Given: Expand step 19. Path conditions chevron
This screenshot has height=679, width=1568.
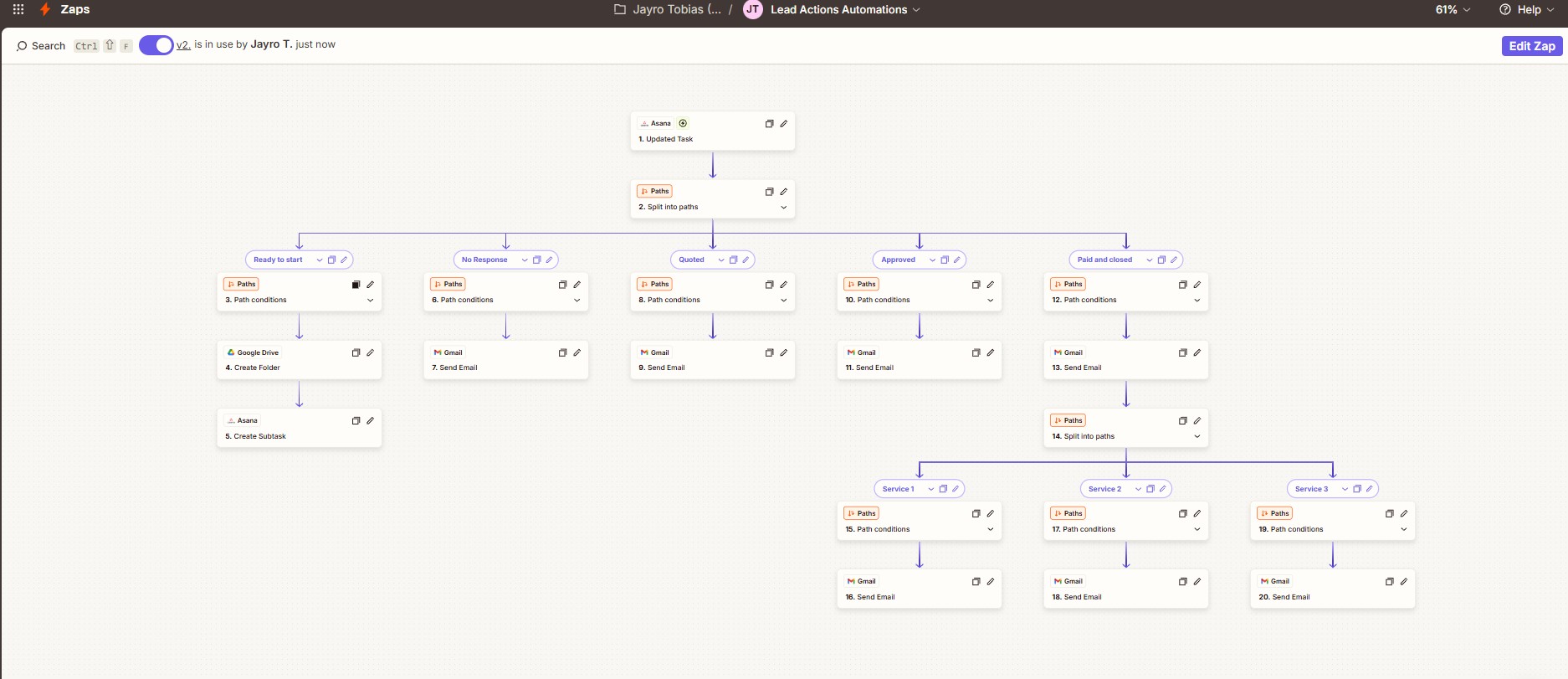Looking at the screenshot, I should [x=1404, y=530].
